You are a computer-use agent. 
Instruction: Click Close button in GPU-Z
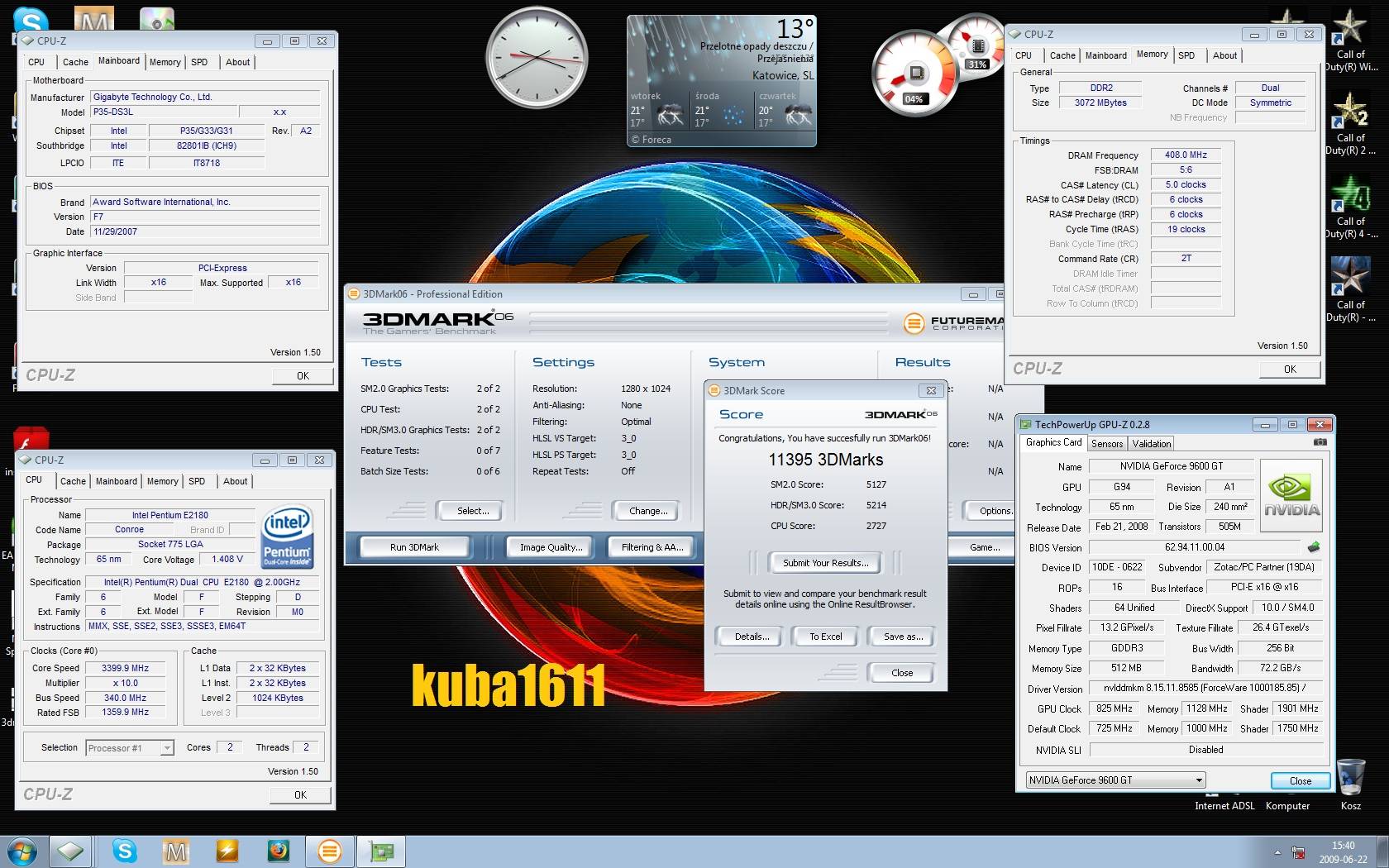coord(1300,780)
